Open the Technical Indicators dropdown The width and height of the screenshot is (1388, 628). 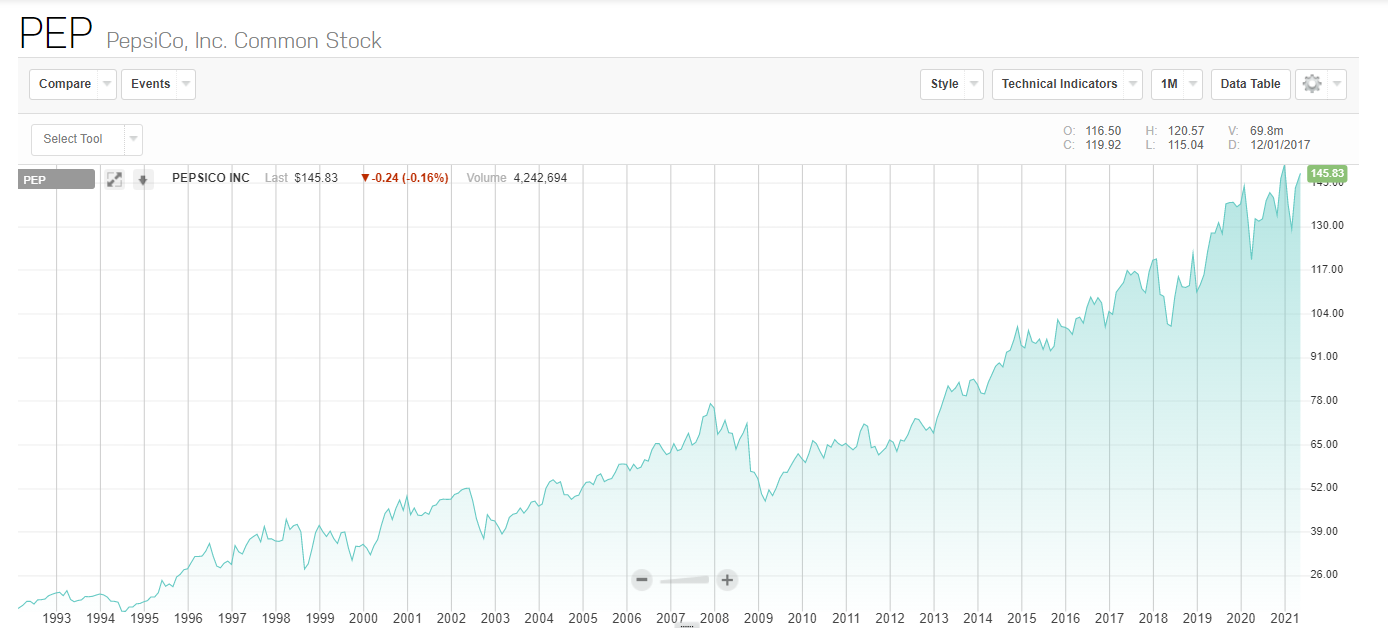(1067, 84)
